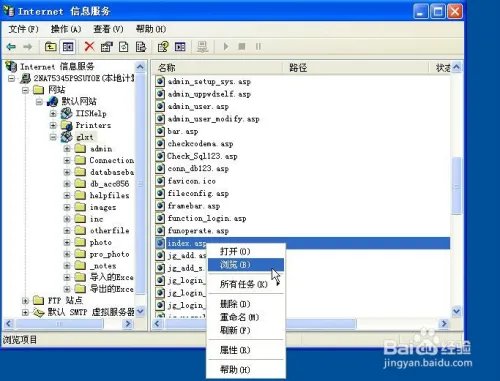This screenshot has height=381, width=500.
Task: Select the favicon.ico file icon
Action: click(160, 181)
